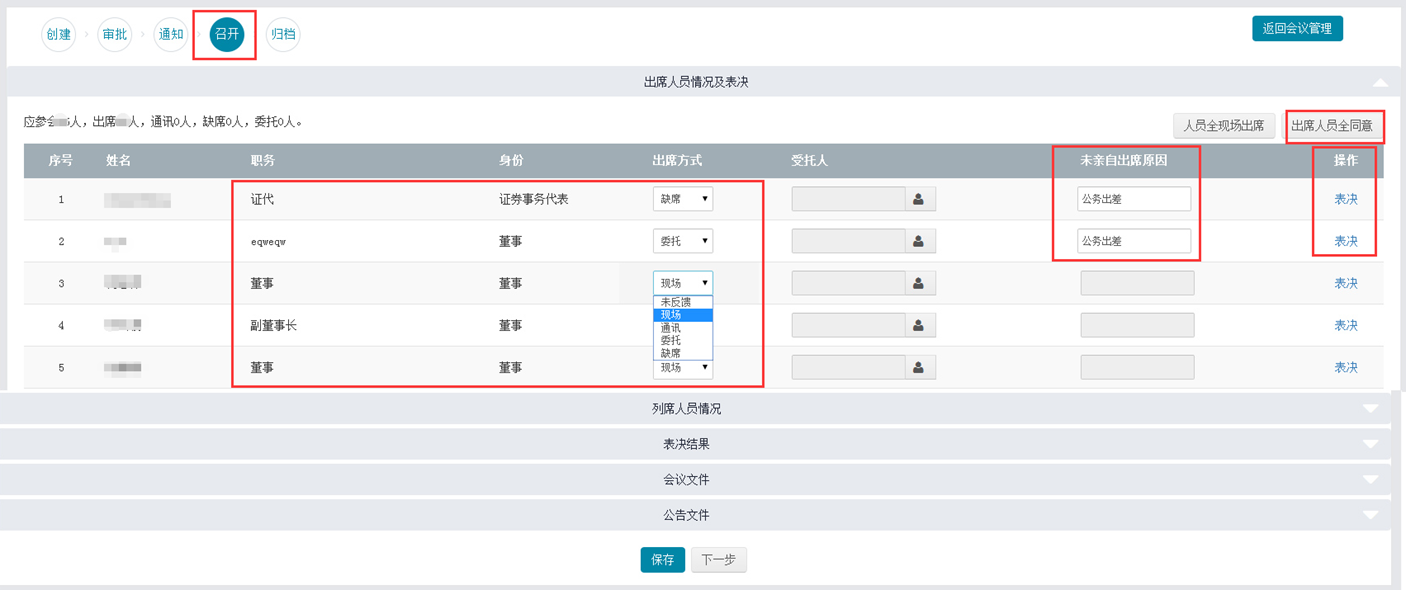The image size is (1406, 590).
Task: Click 表决 link in row 5
Action: pyautogui.click(x=1346, y=367)
